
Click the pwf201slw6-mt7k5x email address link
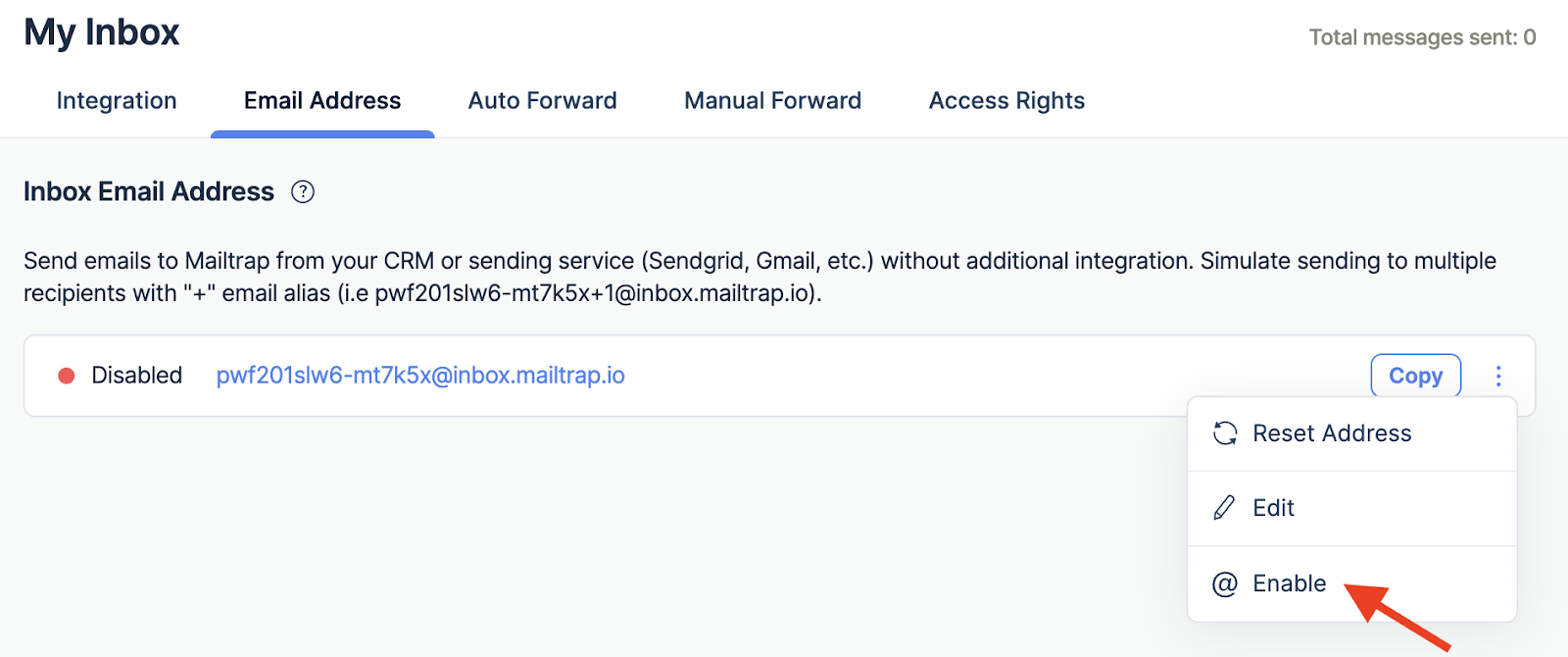click(x=420, y=375)
